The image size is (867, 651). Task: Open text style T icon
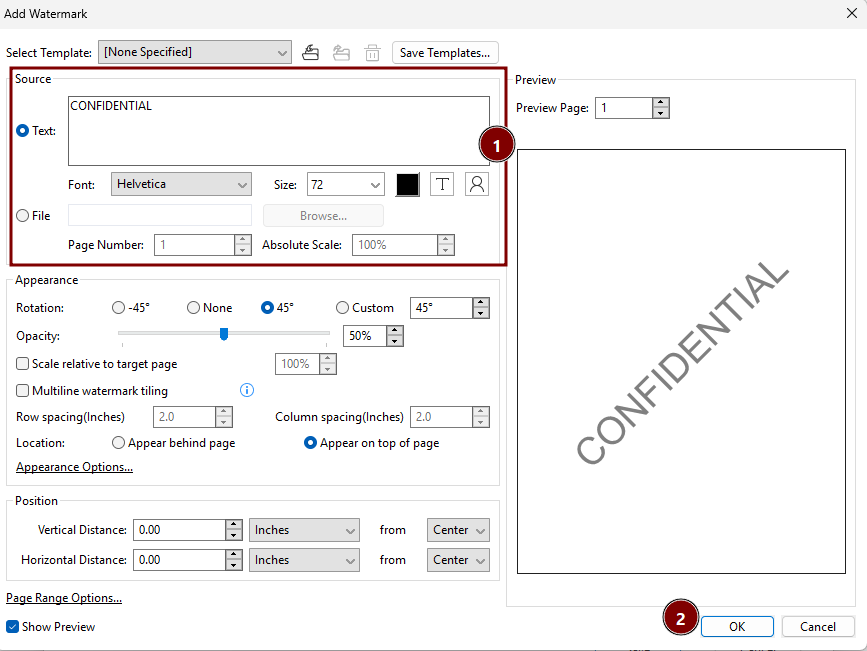click(442, 184)
